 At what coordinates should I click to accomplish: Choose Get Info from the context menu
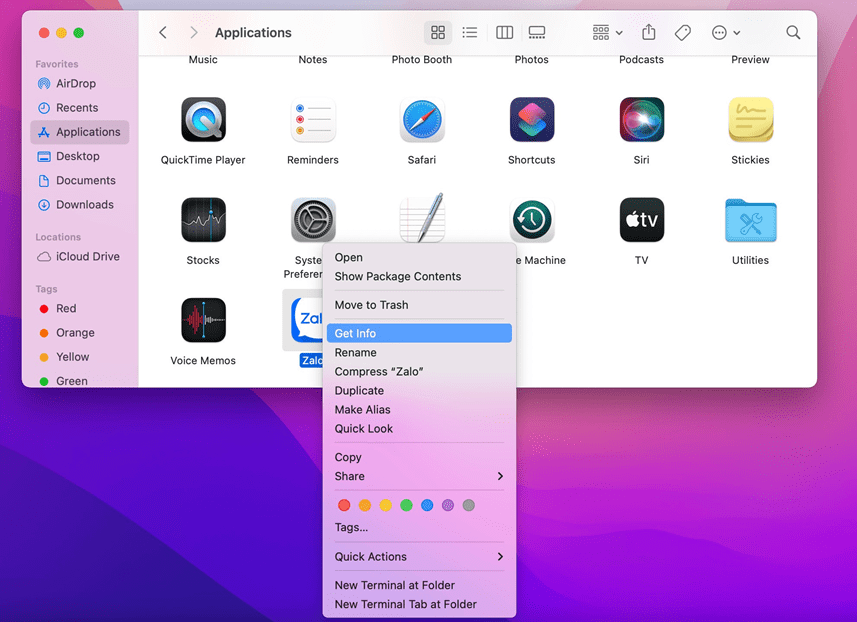coord(419,334)
